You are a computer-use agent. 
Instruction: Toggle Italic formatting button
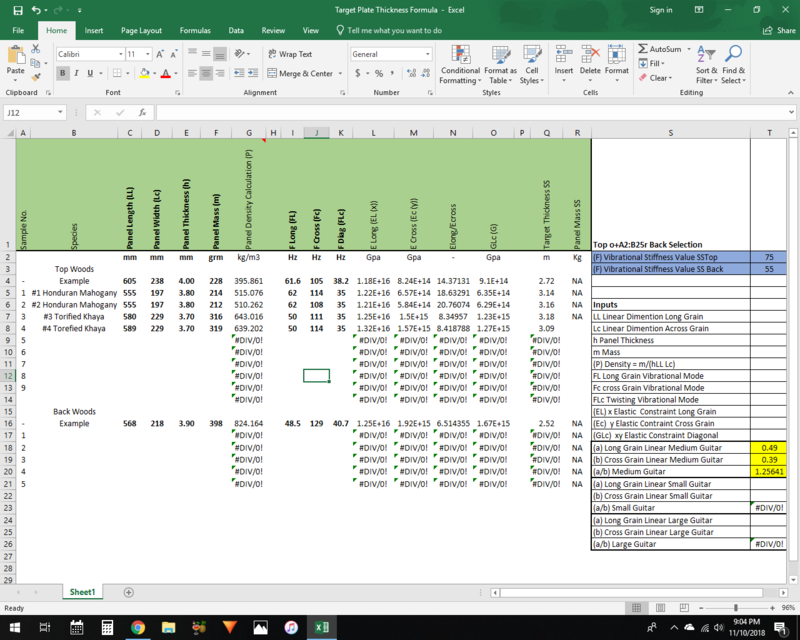[x=76, y=73]
